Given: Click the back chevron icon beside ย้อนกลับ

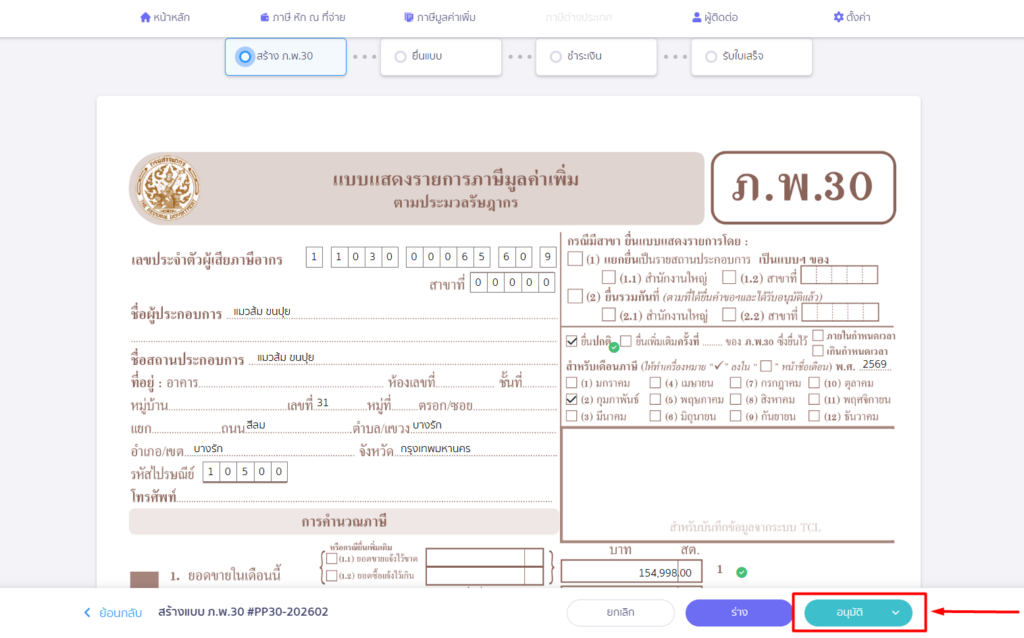Looking at the screenshot, I should point(87,612).
